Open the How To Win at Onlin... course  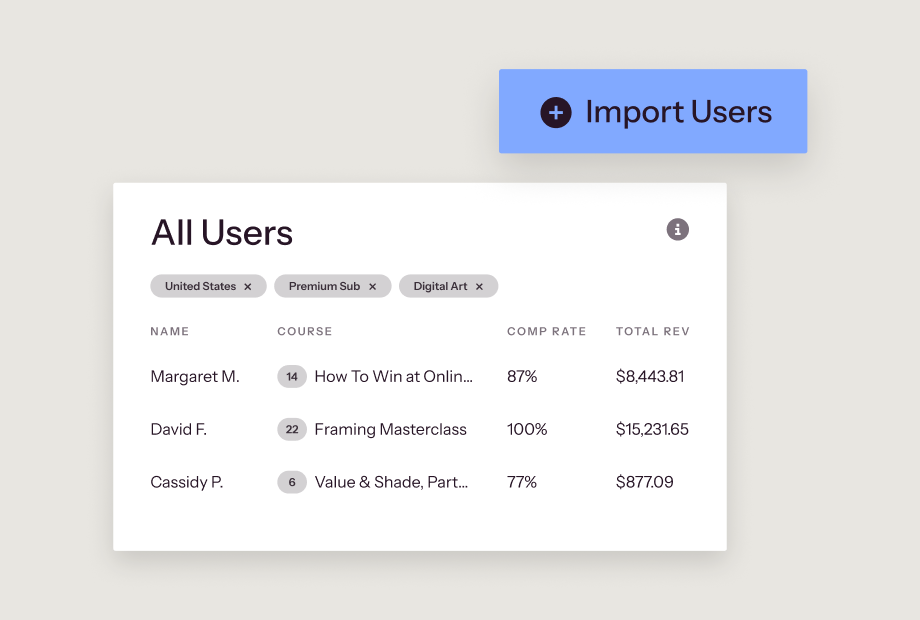393,377
